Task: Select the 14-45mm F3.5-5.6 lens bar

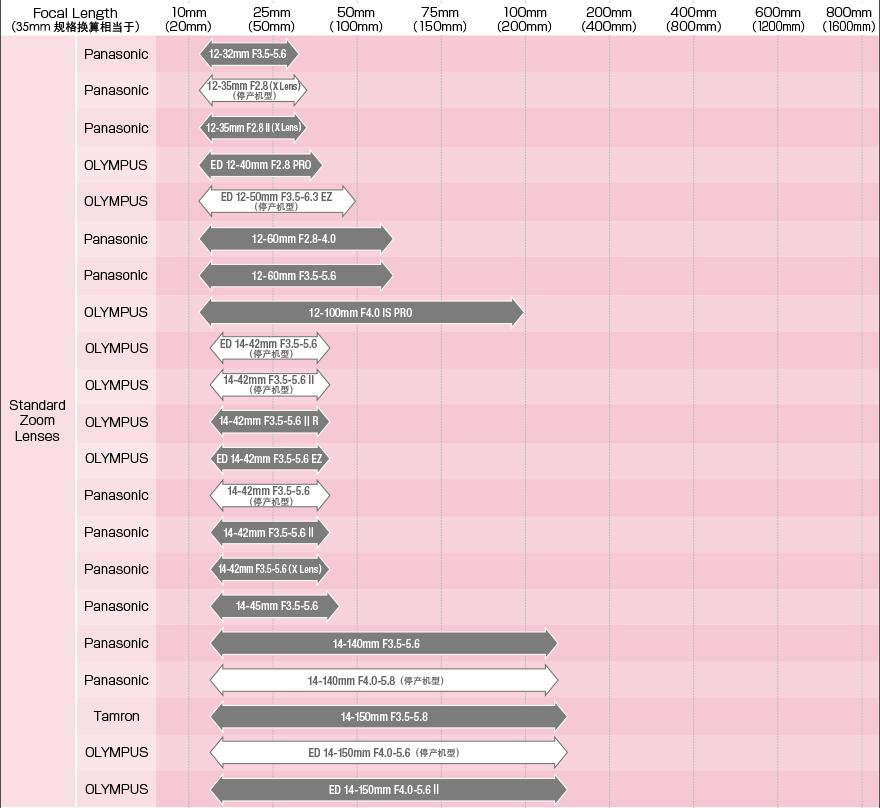Action: pyautogui.click(x=274, y=606)
